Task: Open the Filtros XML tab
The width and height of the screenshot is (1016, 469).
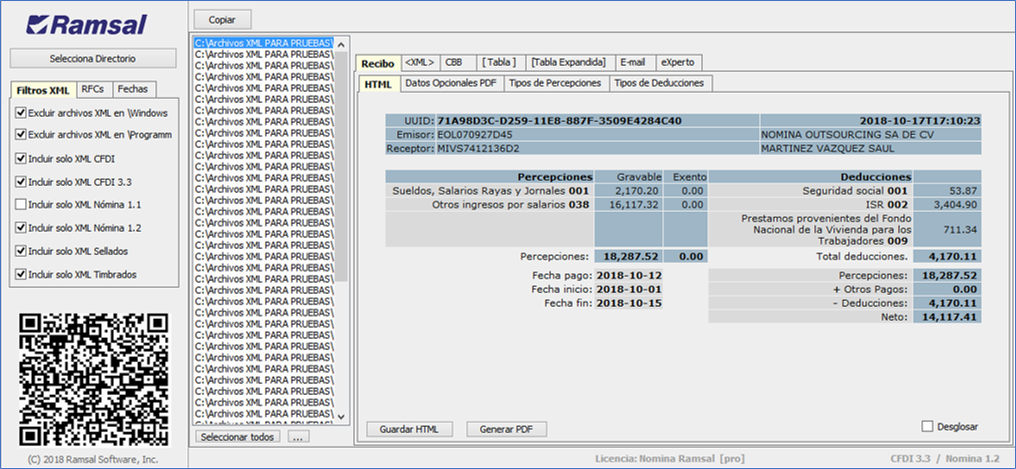Action: click(x=43, y=89)
